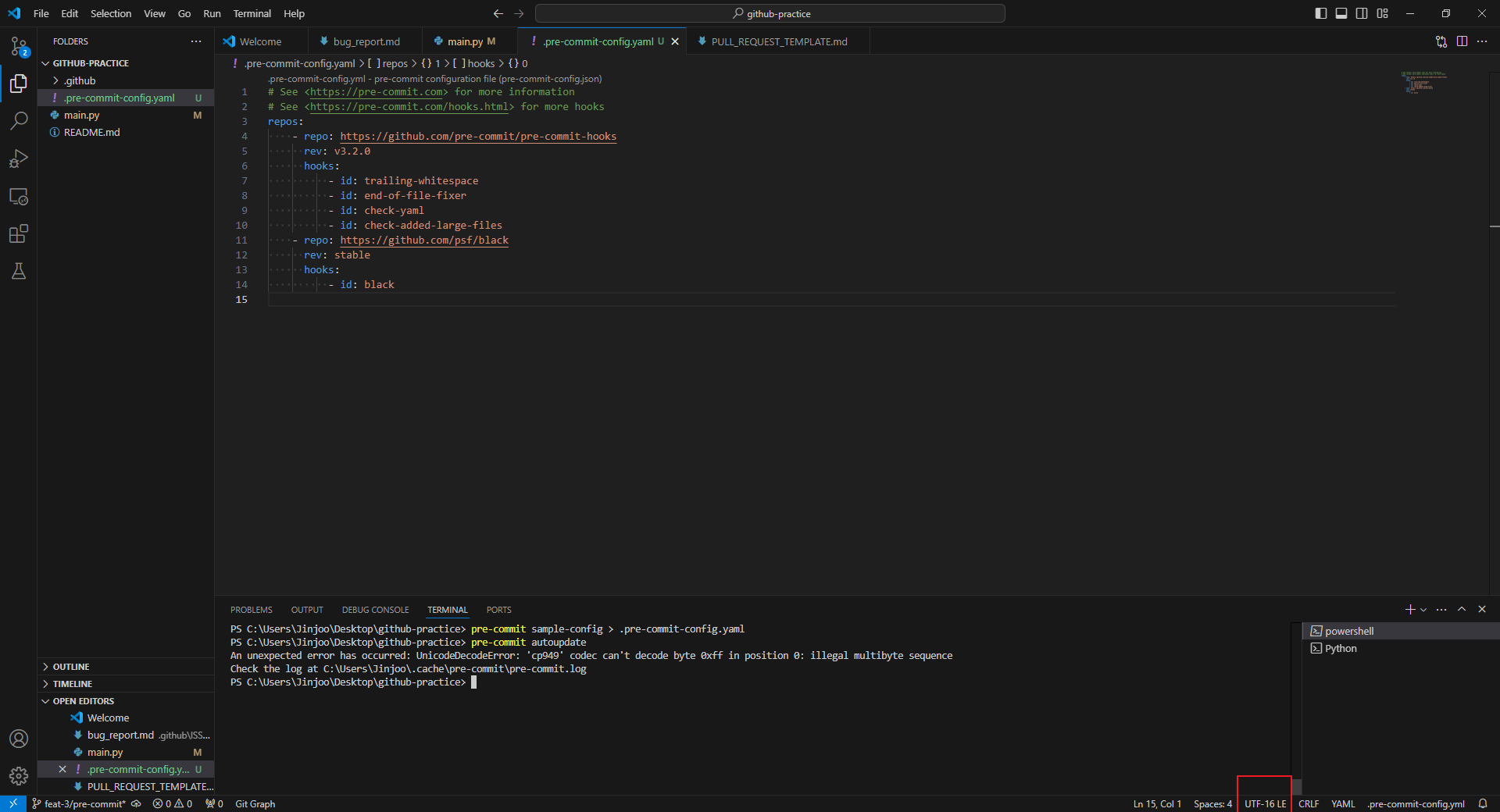Change Spaces: 4 indentation setting
Image resolution: width=1500 pixels, height=812 pixels.
pyautogui.click(x=1212, y=803)
